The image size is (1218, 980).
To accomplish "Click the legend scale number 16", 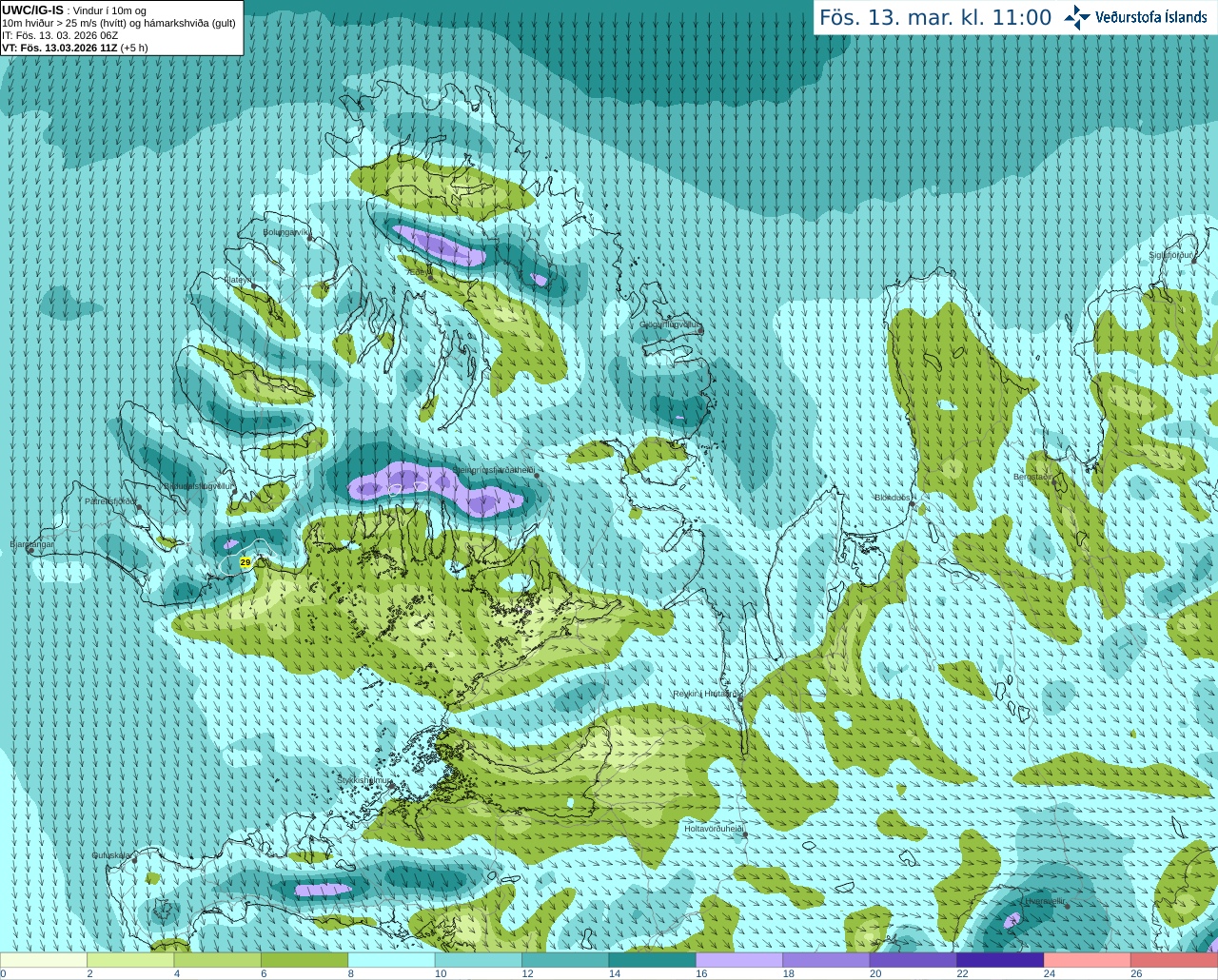I will [701, 973].
